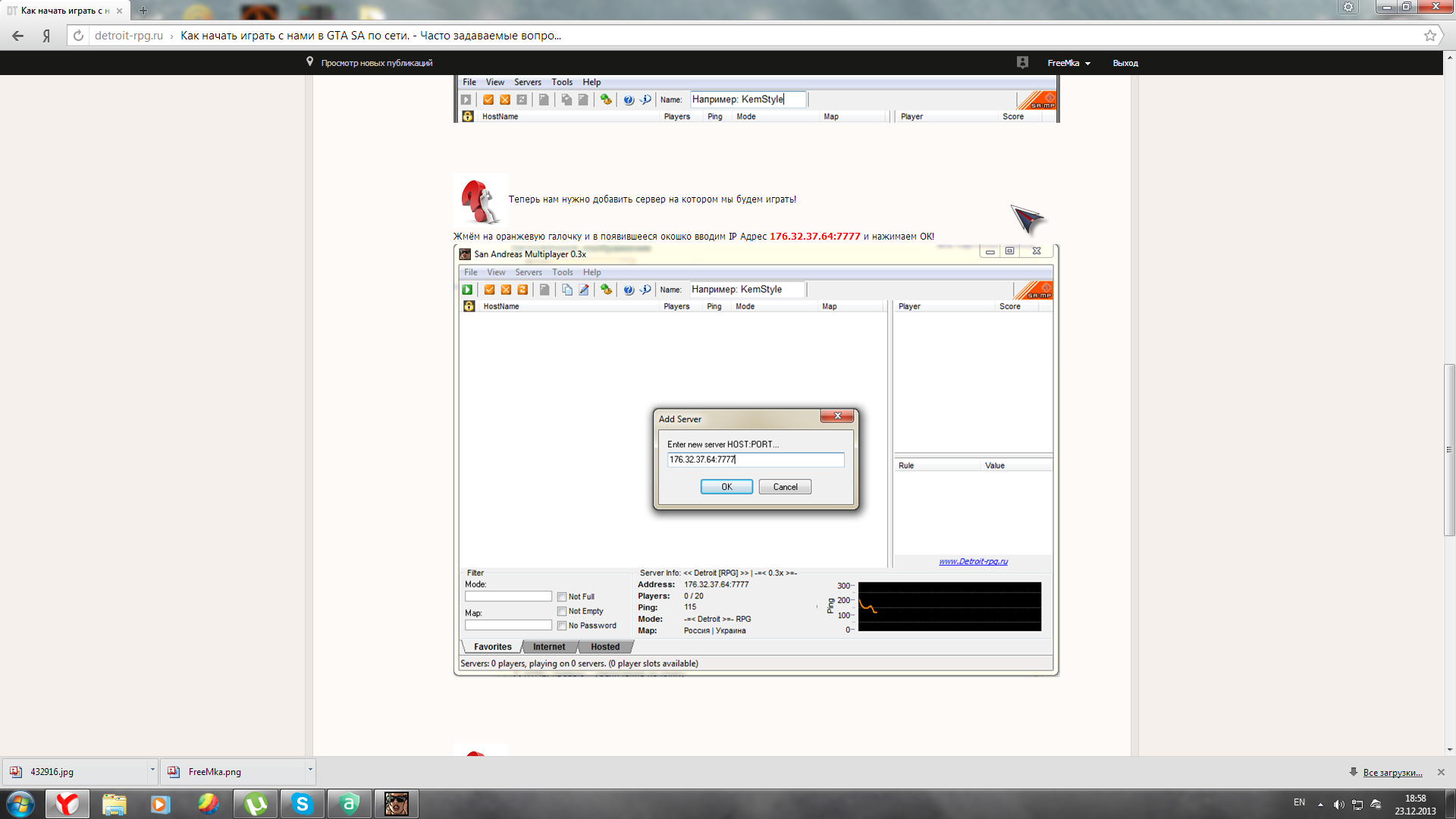This screenshot has height=819, width=1456.
Task: Switch to the Internet tab
Action: click(548, 647)
